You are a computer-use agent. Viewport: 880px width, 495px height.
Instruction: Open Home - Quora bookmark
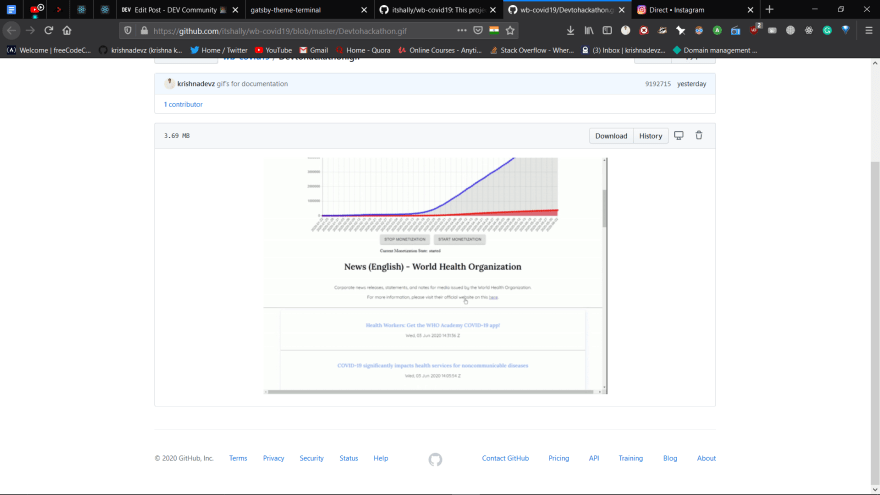pyautogui.click(x=363, y=50)
